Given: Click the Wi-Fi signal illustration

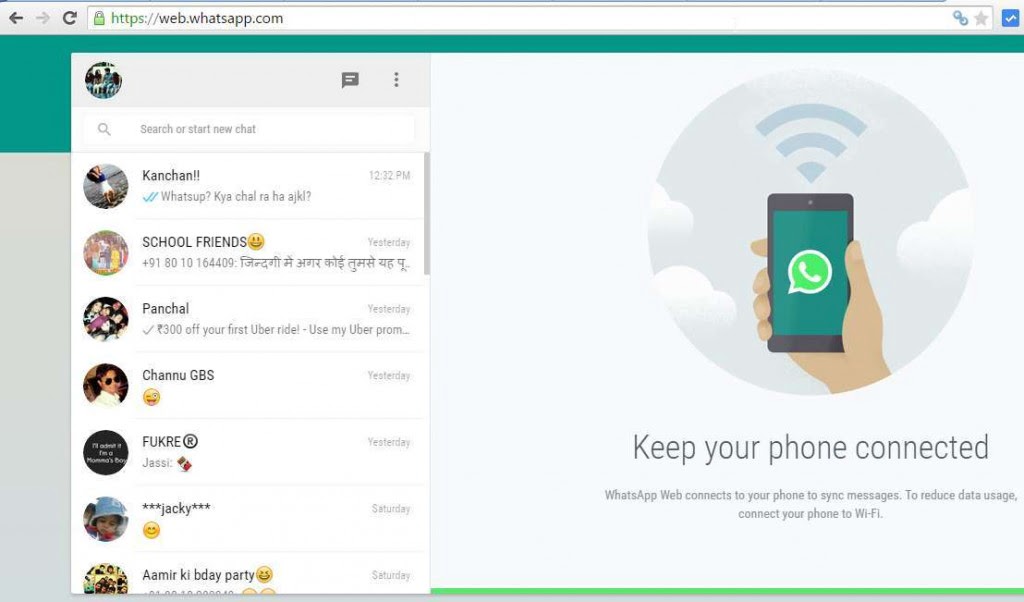Looking at the screenshot, I should 810,143.
